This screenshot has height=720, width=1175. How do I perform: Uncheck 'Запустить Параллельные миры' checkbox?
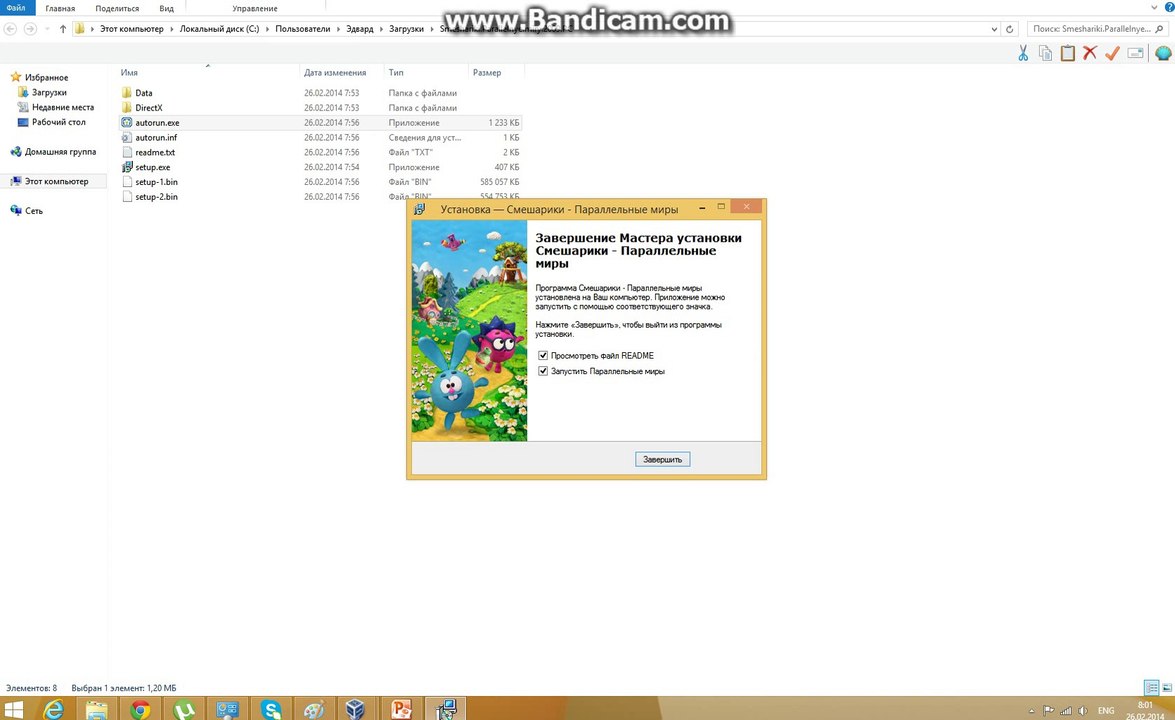point(543,371)
